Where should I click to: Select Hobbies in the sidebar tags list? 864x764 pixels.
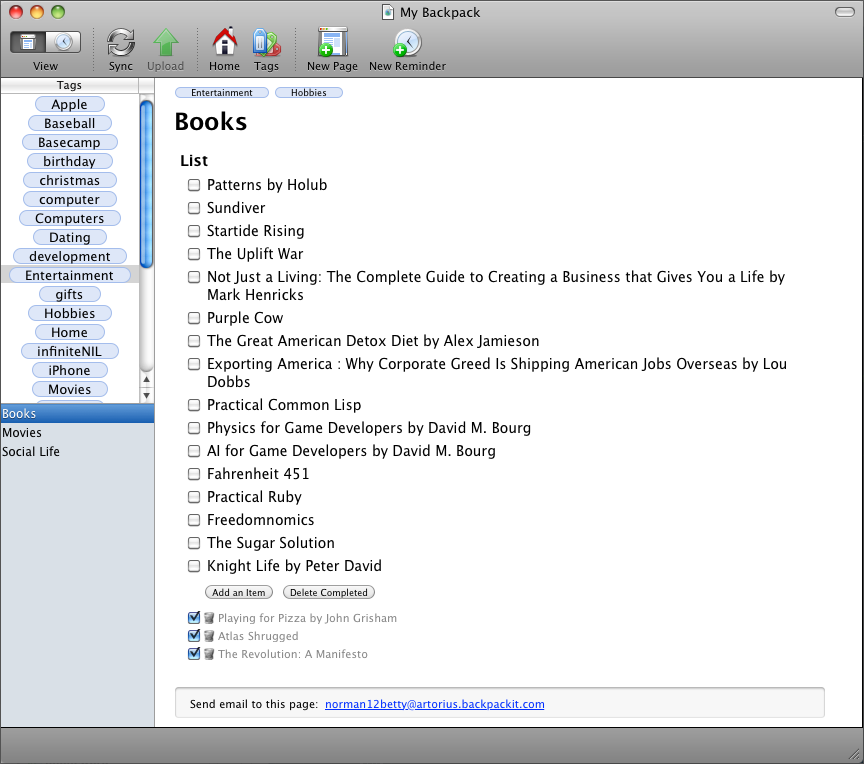point(69,313)
